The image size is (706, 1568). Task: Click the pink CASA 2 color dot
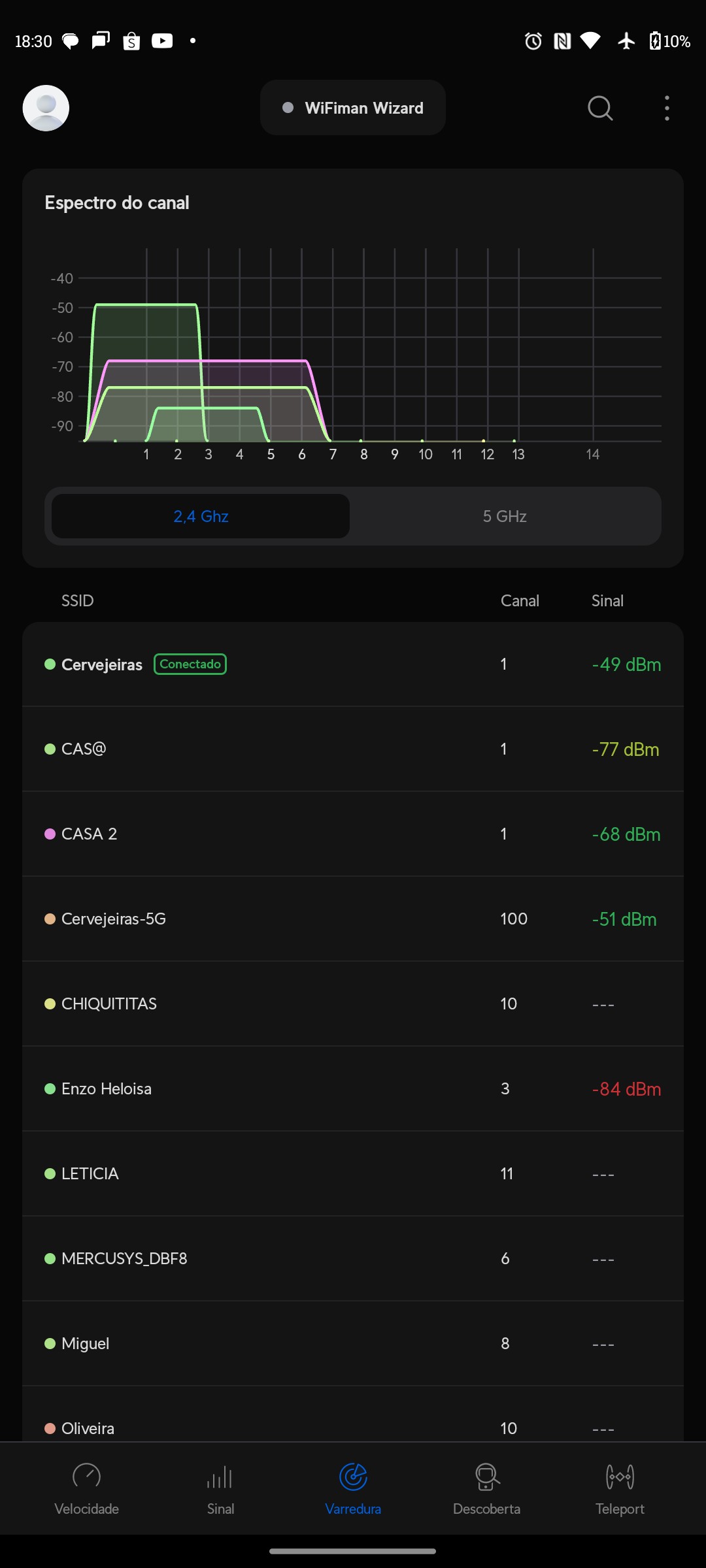click(x=50, y=834)
